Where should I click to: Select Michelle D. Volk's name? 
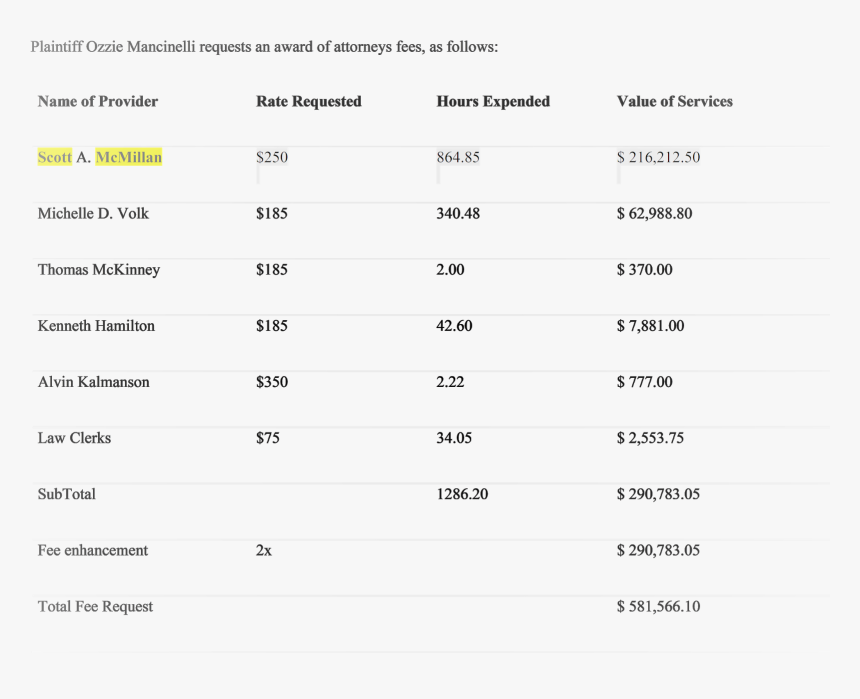coord(93,213)
